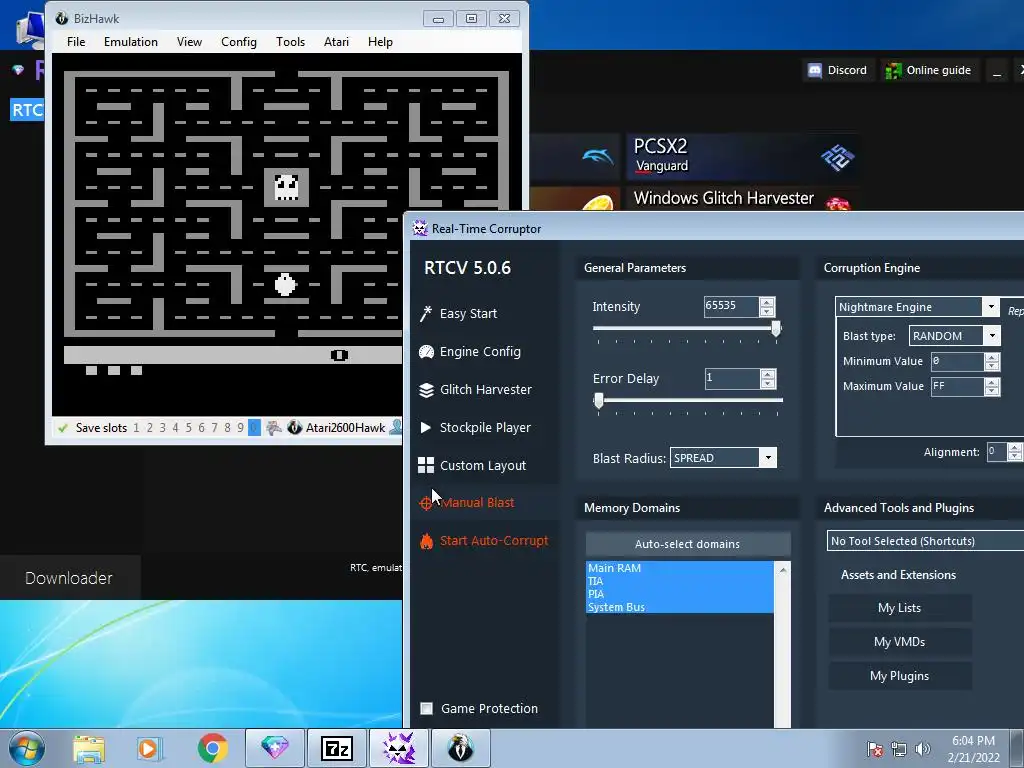Click PCSX2 Vanguard in the launcher
1024x768 pixels.
[741, 157]
